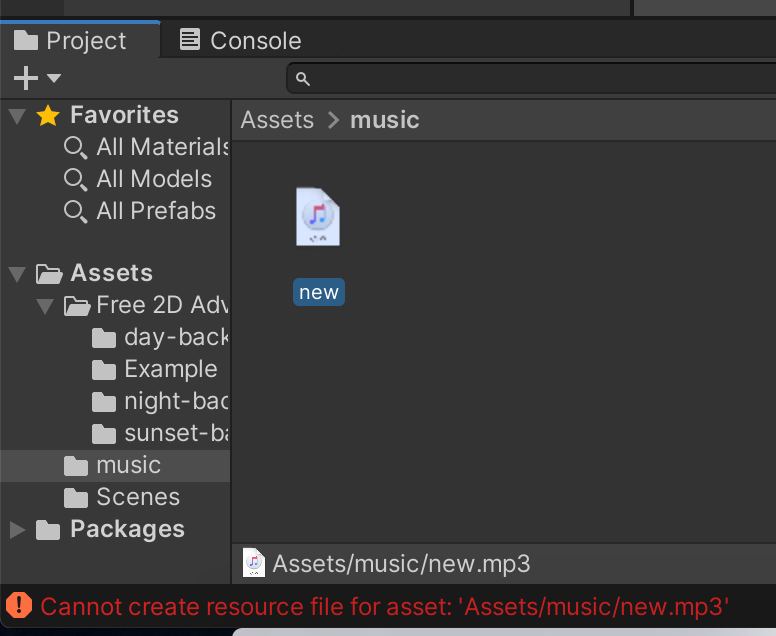Image resolution: width=776 pixels, height=636 pixels.
Task: Collapse the Free 2D Adv folder
Action: pos(45,306)
